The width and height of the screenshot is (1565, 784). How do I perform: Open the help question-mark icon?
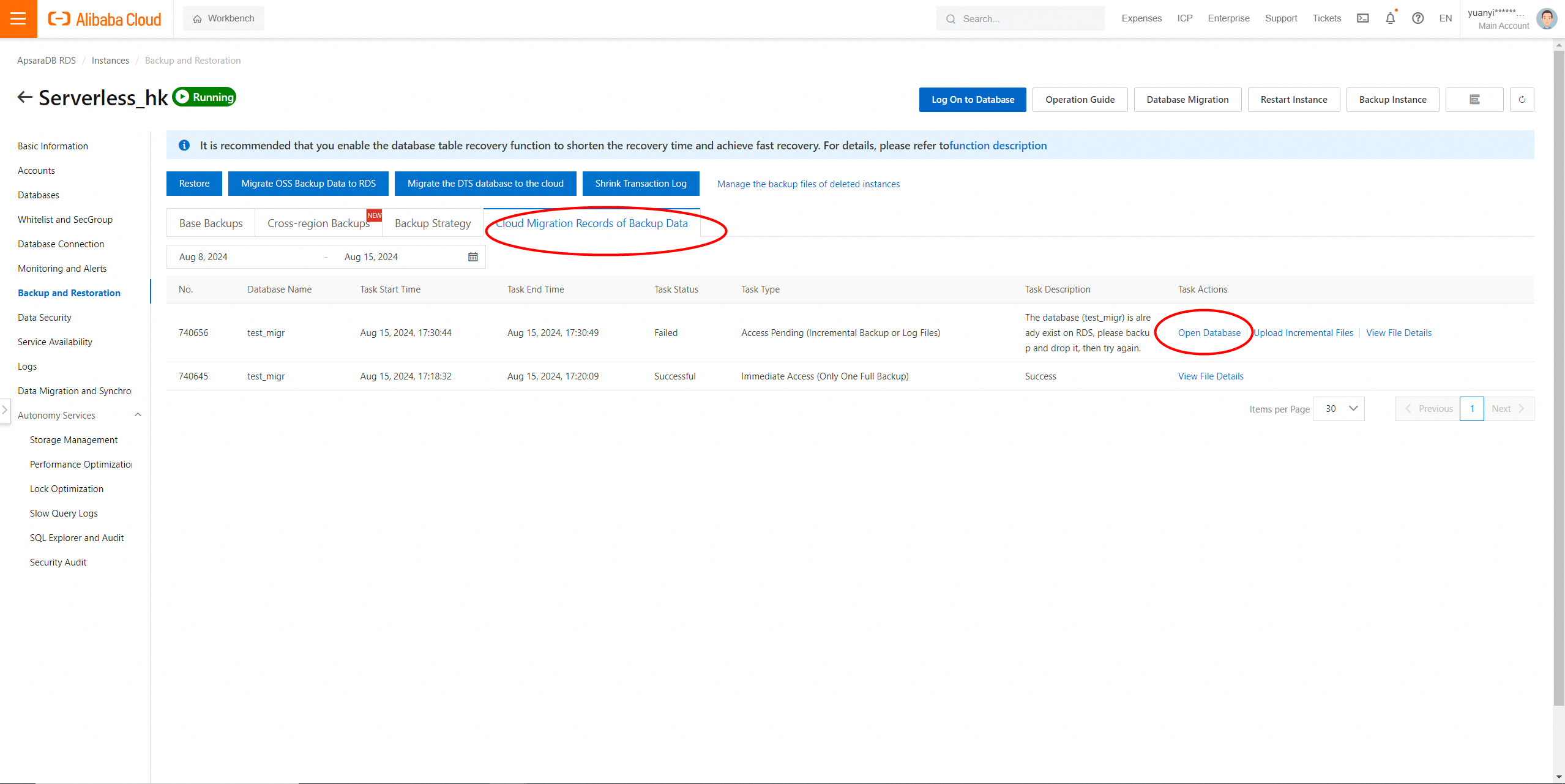pos(1418,18)
